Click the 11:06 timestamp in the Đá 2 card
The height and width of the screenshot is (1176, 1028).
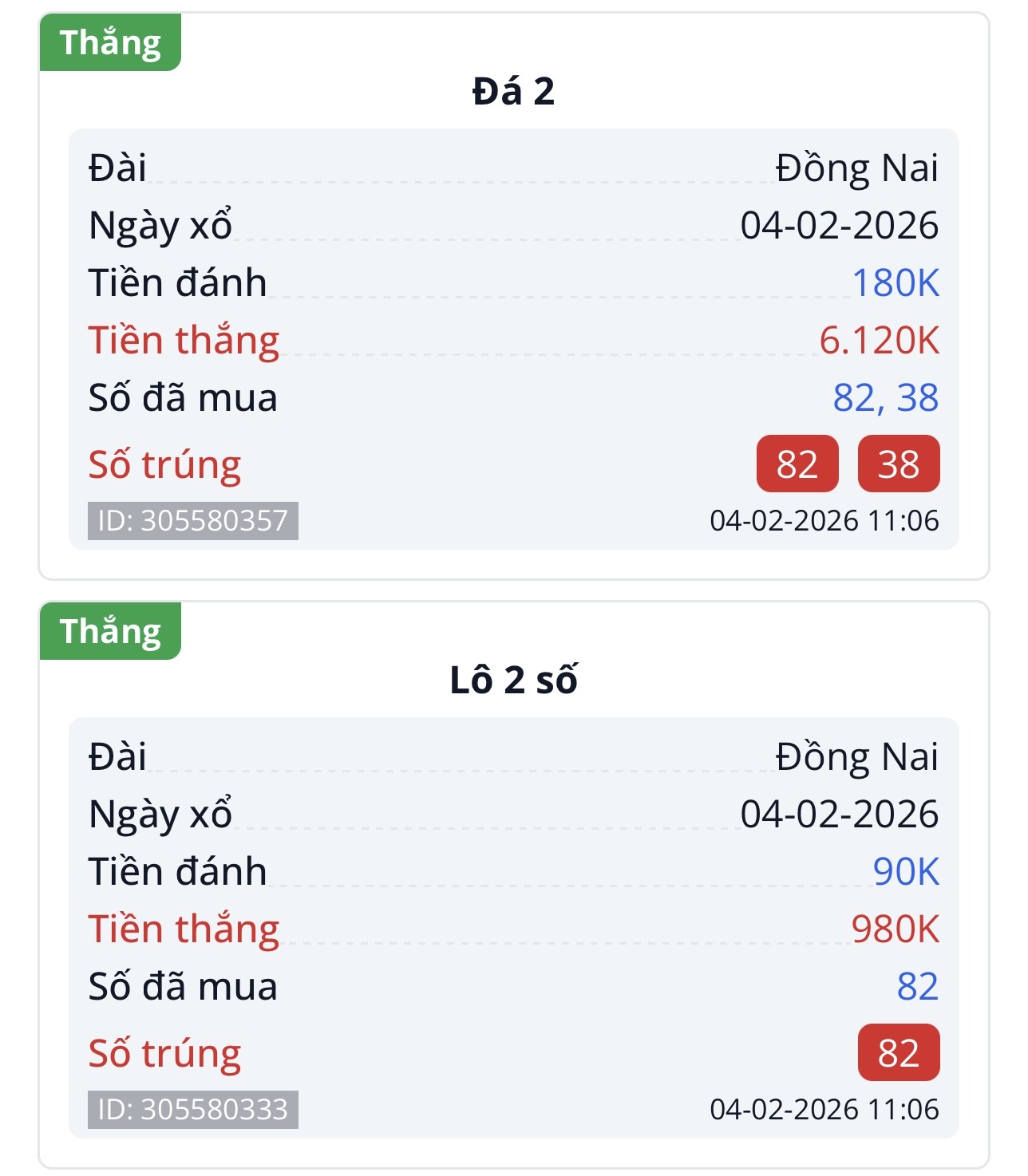coord(903,521)
